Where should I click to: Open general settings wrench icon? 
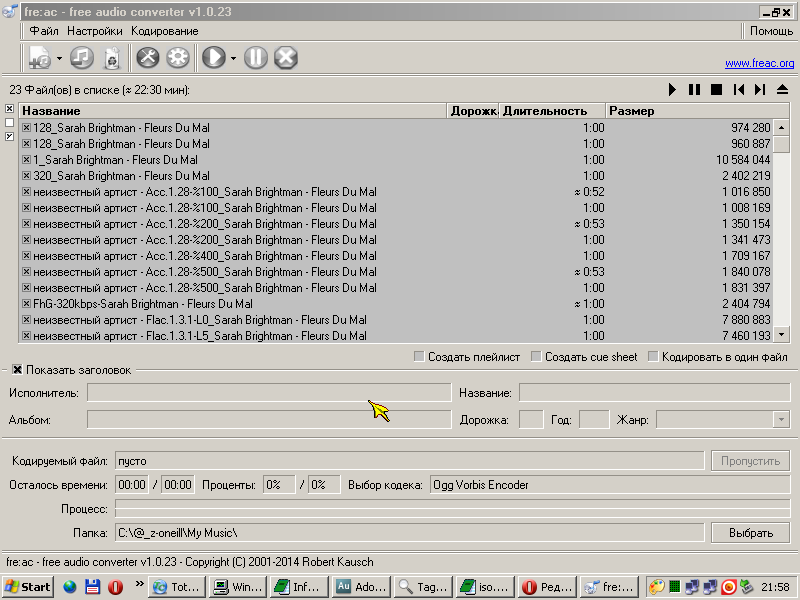pyautogui.click(x=148, y=58)
